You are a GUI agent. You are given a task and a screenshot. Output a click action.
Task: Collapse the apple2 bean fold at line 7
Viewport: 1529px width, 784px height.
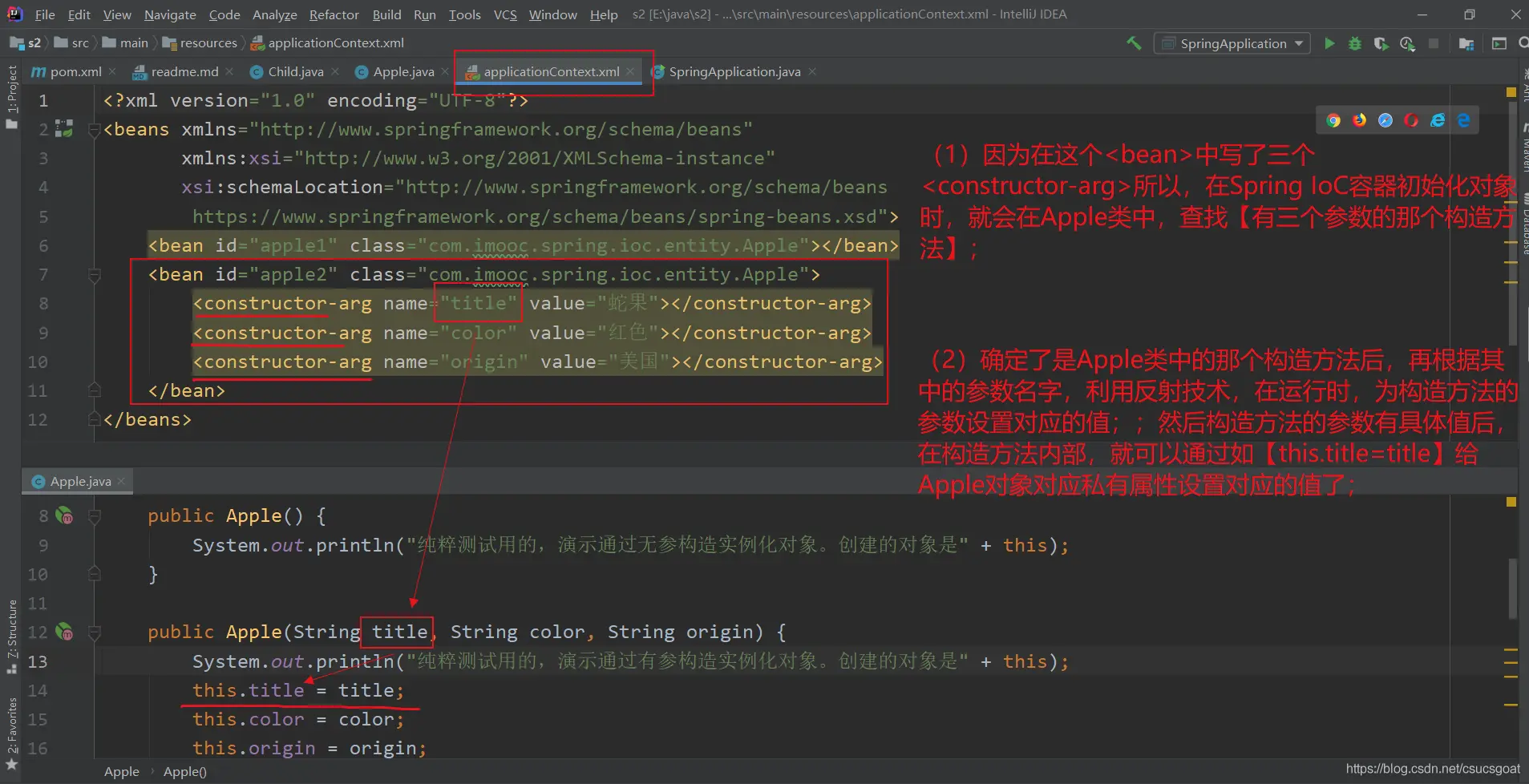pos(94,275)
